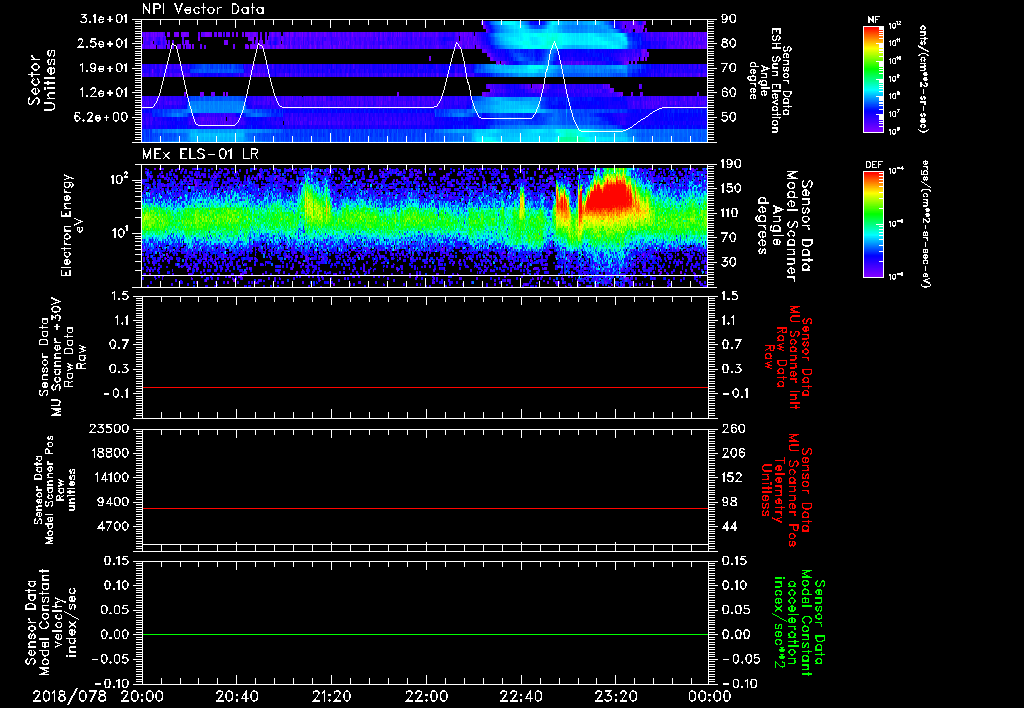
Task: Click the 4700 scanner position tick
Action: [x=113, y=526]
